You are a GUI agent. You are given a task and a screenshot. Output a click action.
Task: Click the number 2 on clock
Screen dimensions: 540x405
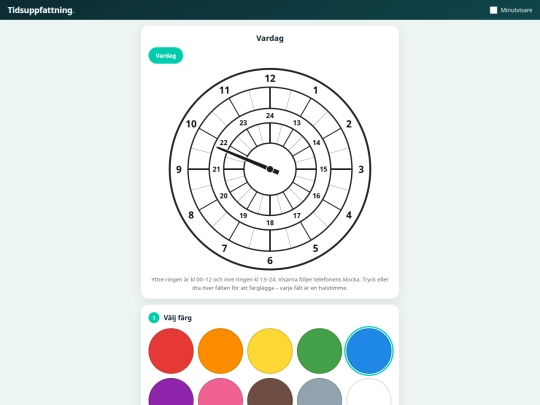point(349,124)
